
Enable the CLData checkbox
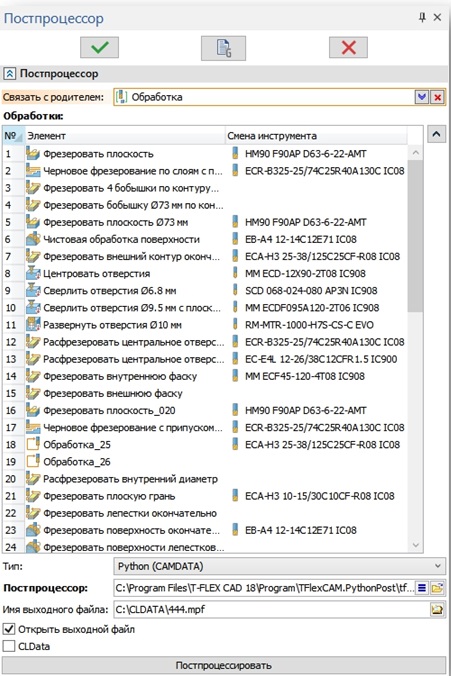pyautogui.click(x=9, y=646)
